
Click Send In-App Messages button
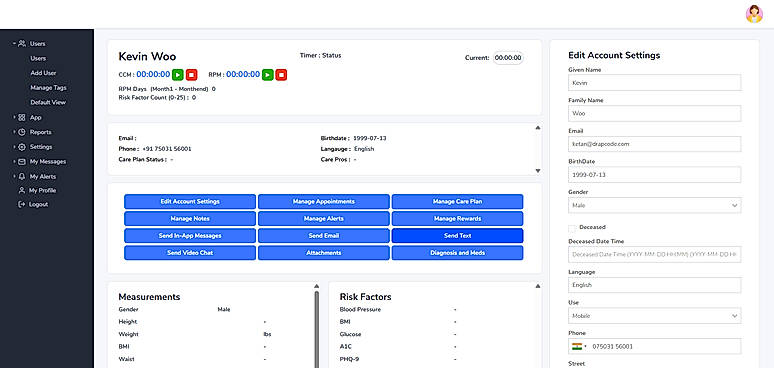point(190,236)
